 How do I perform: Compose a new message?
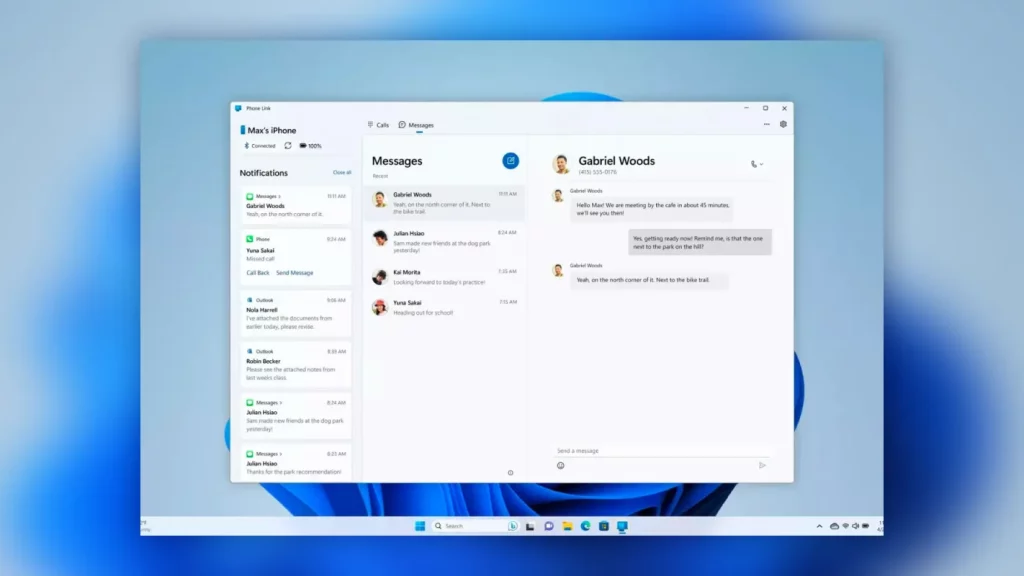(x=511, y=161)
